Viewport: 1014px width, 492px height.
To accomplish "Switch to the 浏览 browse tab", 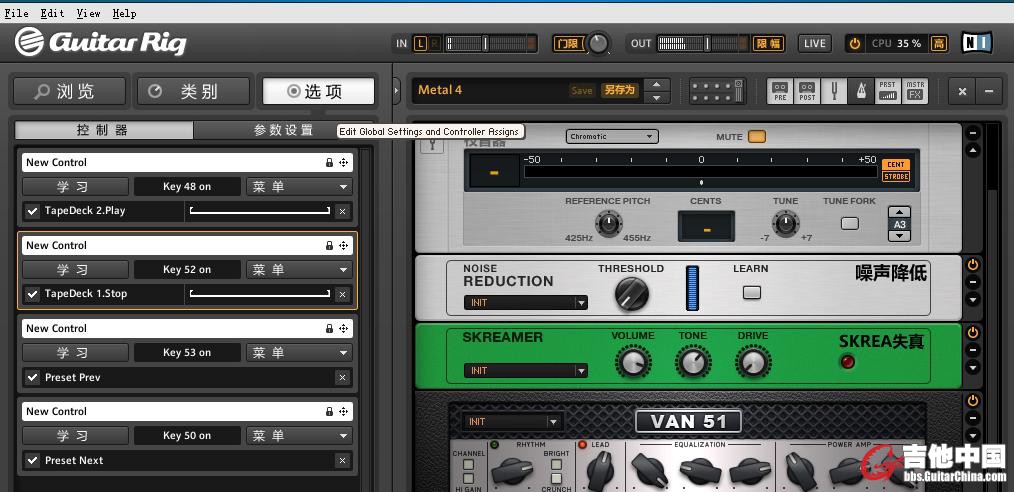I will pyautogui.click(x=70, y=92).
